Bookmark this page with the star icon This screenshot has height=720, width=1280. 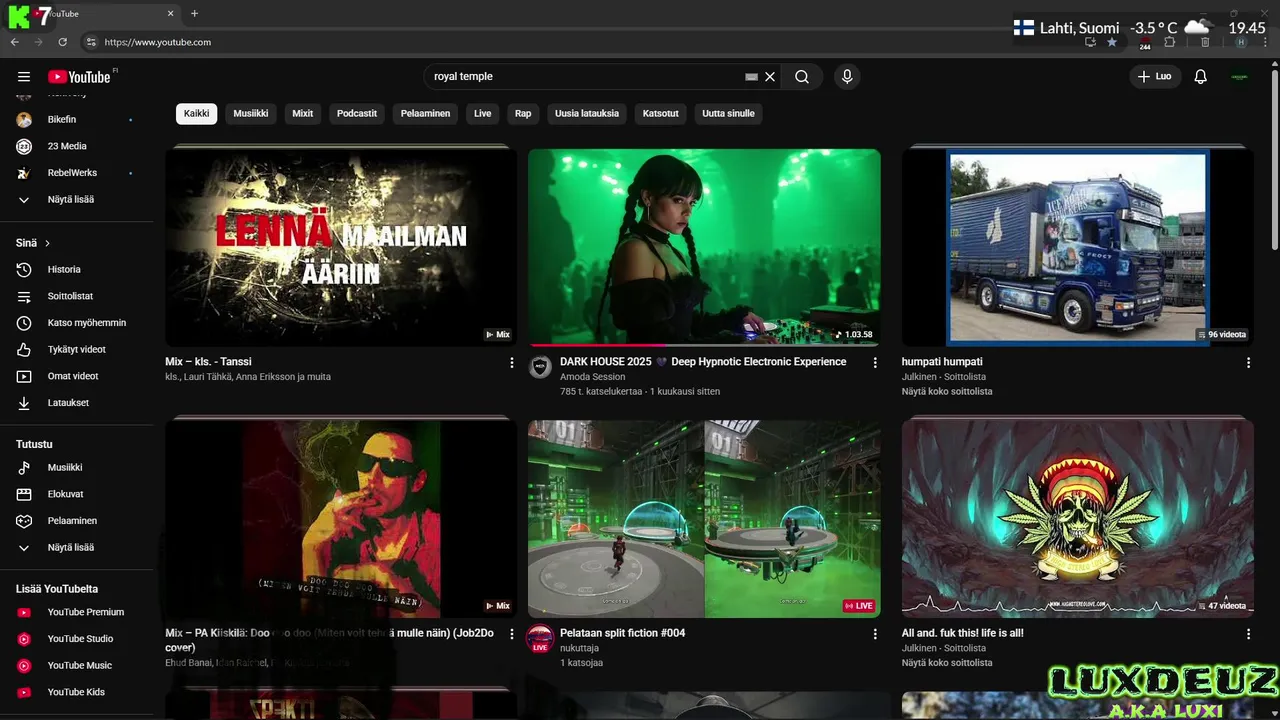point(1112,42)
